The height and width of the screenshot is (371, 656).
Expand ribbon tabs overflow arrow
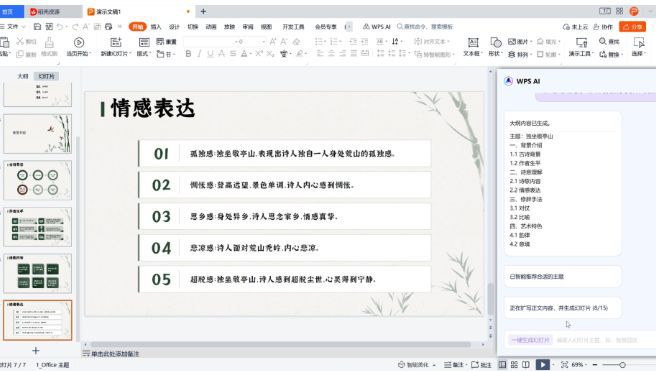point(348,27)
